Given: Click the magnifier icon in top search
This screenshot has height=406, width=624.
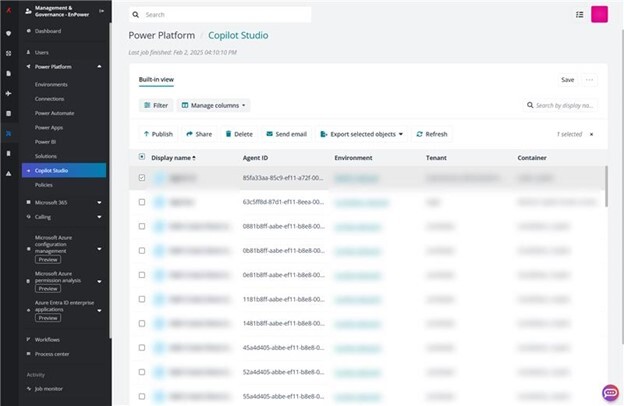Looking at the screenshot, I should 136,15.
